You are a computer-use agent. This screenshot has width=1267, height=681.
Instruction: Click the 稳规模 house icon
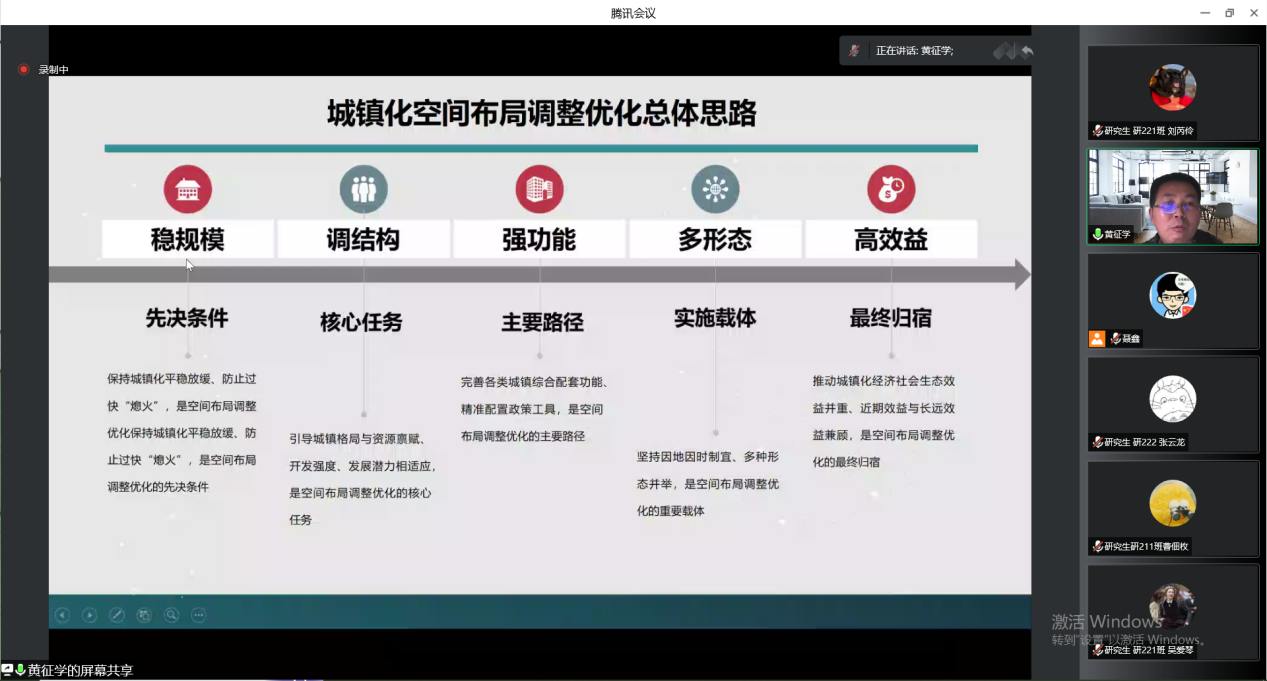coord(187,189)
